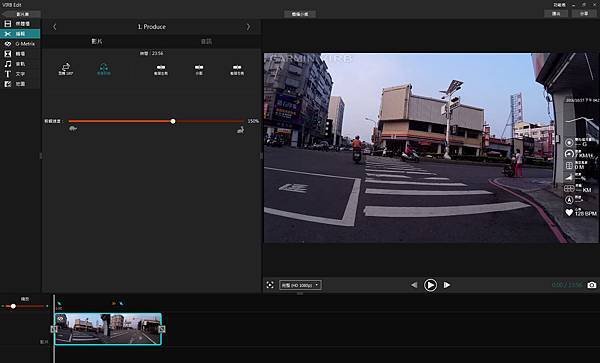
Task: Open the HD 1080p preview quality dropdown
Action: tap(300, 285)
